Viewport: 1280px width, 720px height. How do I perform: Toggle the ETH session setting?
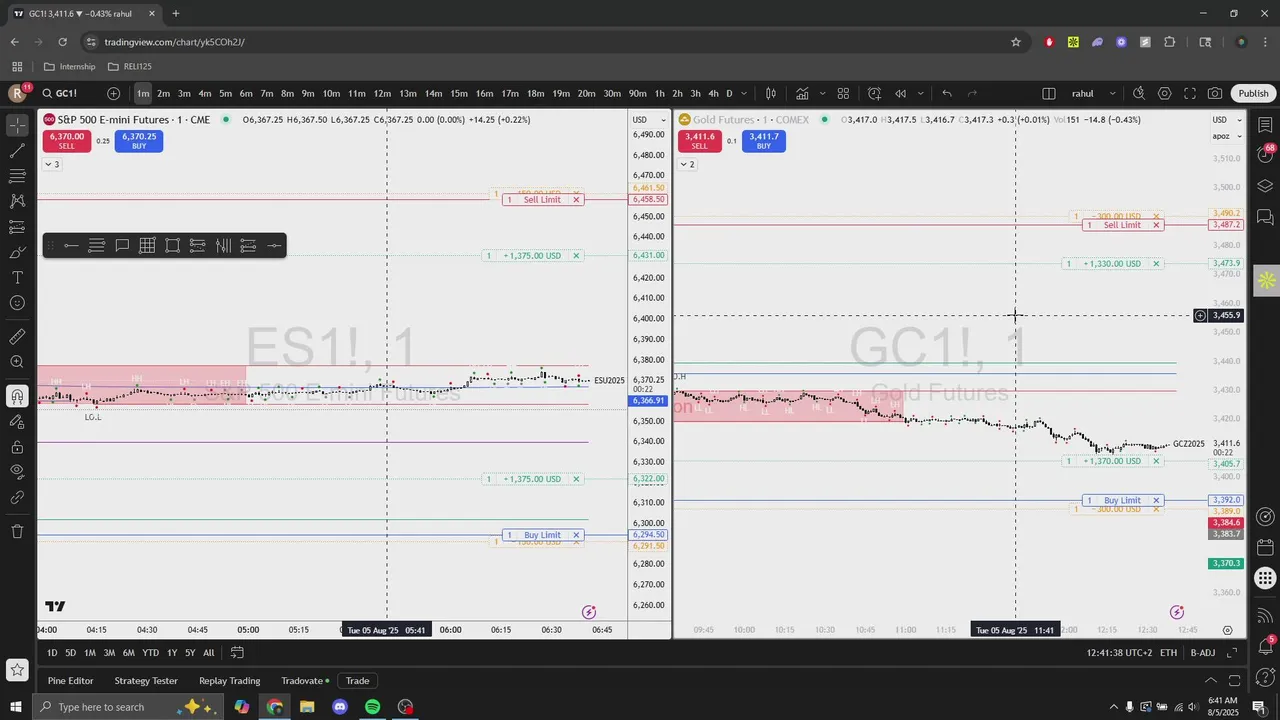coord(1168,653)
